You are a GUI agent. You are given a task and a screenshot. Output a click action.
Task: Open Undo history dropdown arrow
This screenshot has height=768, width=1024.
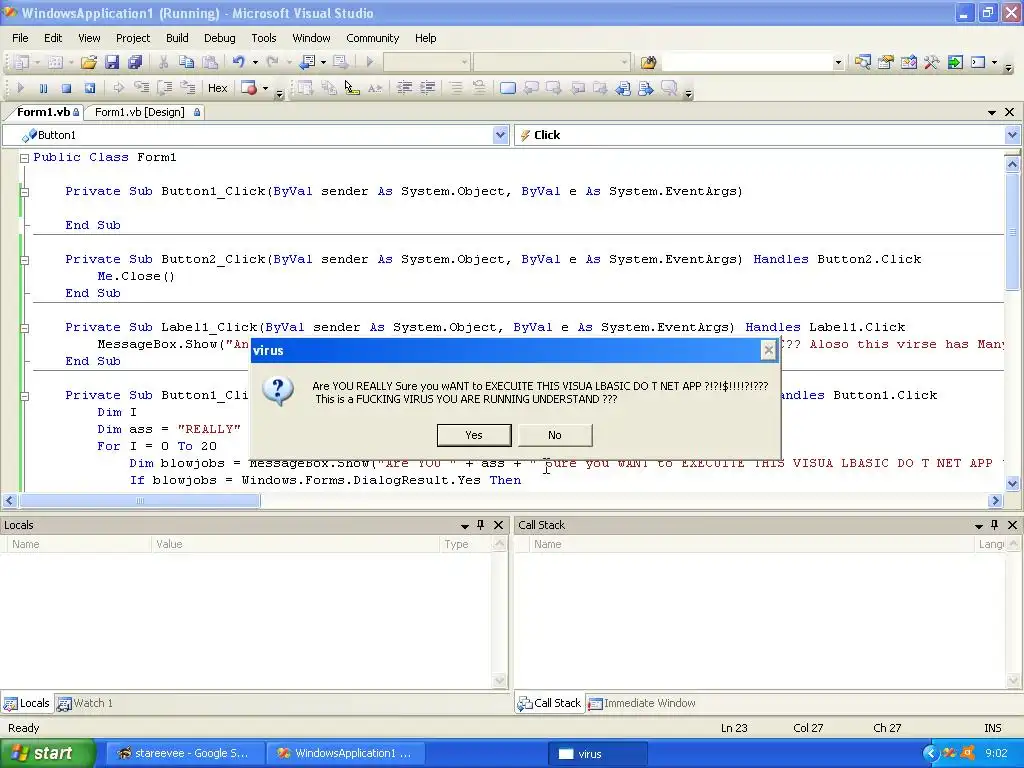click(255, 62)
